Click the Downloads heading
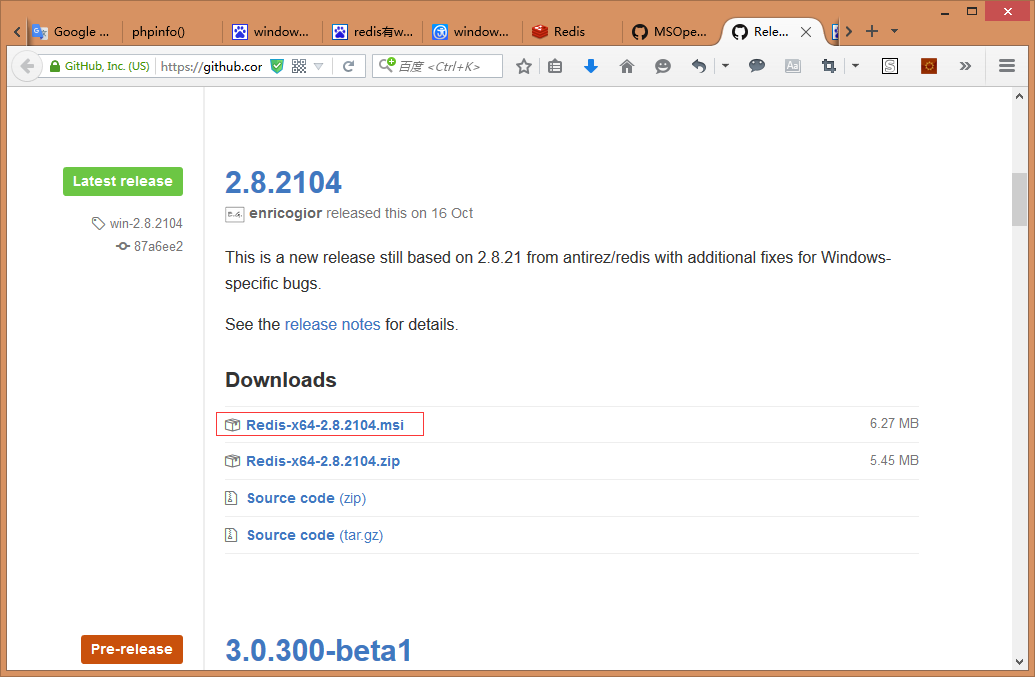This screenshot has height=677, width=1035. coord(281,380)
